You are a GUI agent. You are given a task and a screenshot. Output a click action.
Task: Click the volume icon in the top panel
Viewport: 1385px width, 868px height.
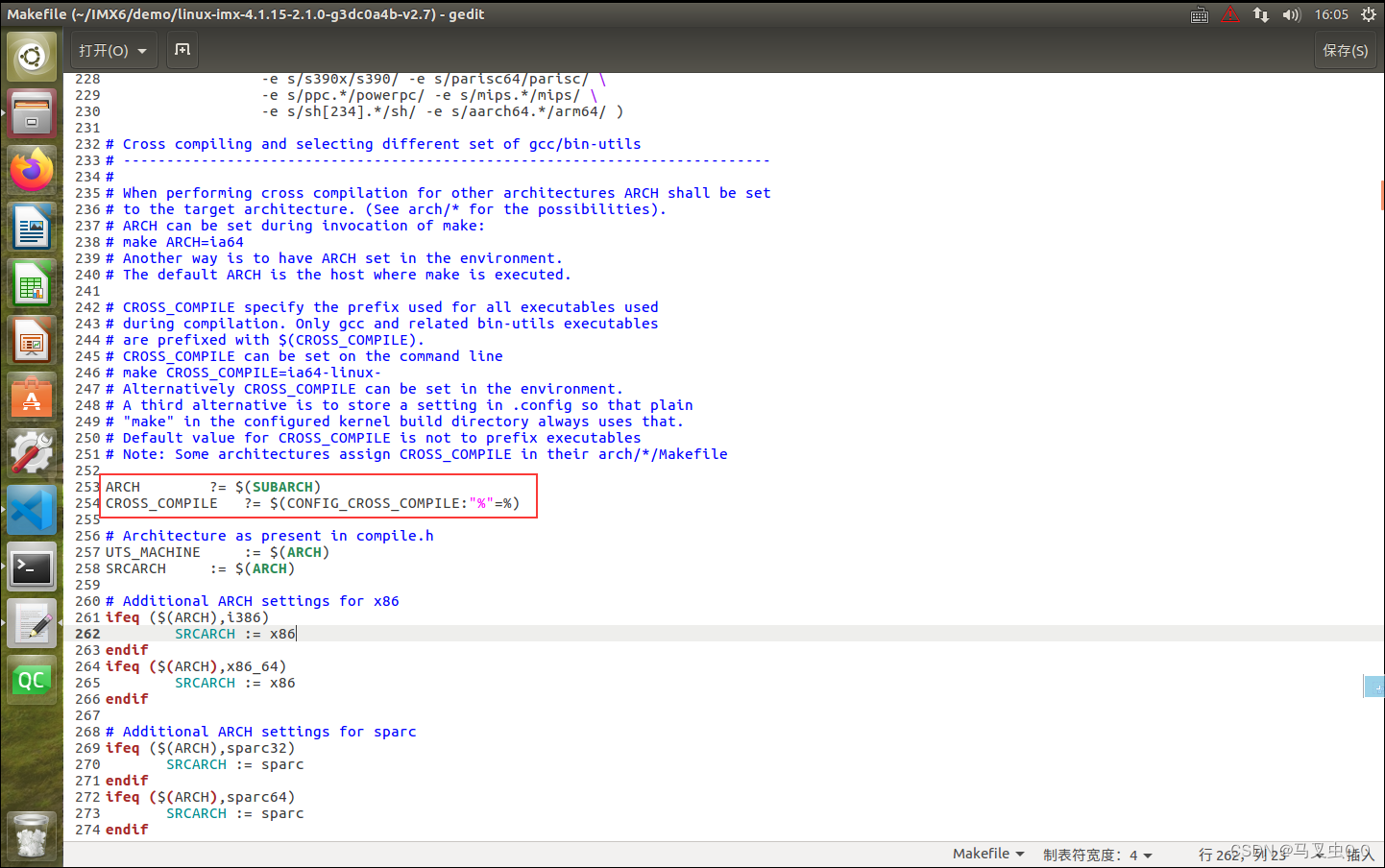[x=1291, y=14]
